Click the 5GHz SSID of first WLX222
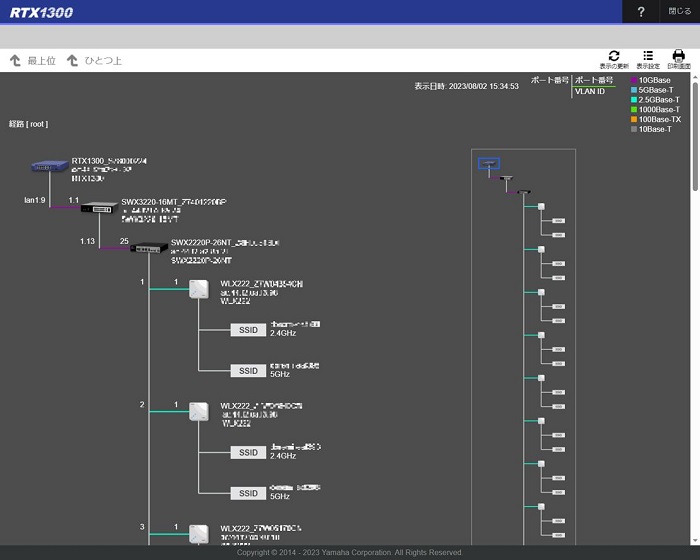The image size is (700, 560). click(x=248, y=371)
